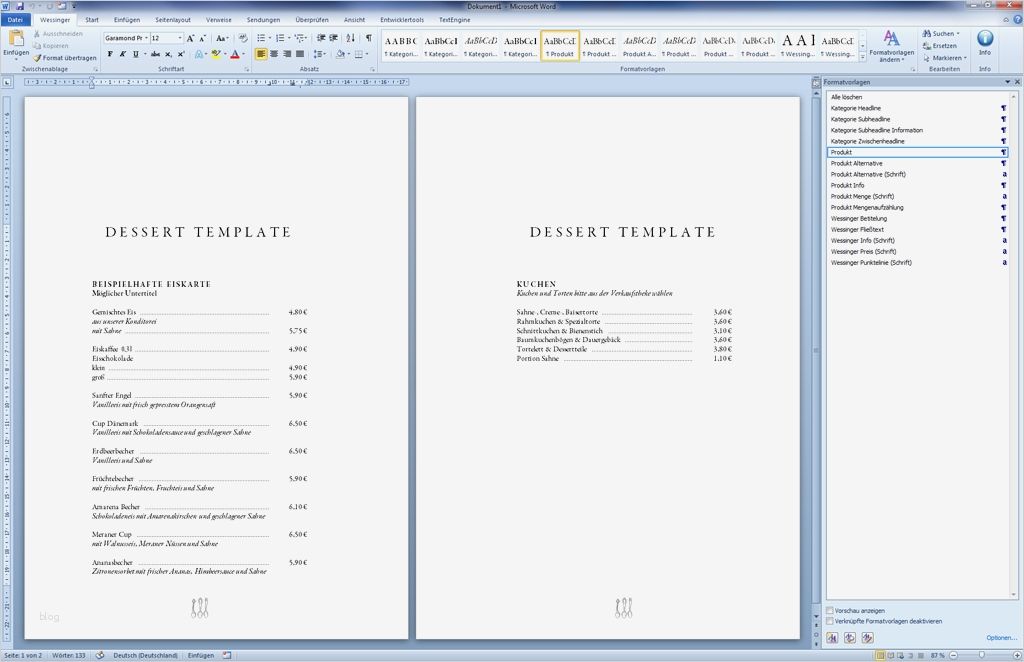Click the subscript icon

[x=168, y=53]
